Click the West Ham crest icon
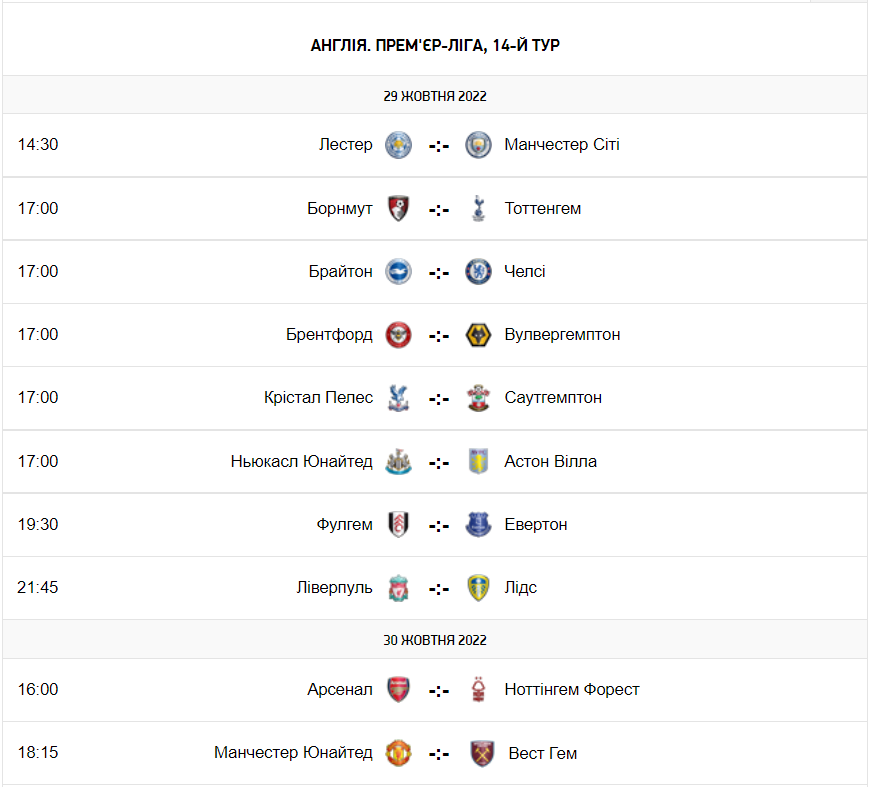The width and height of the screenshot is (870, 787). pyautogui.click(x=483, y=753)
